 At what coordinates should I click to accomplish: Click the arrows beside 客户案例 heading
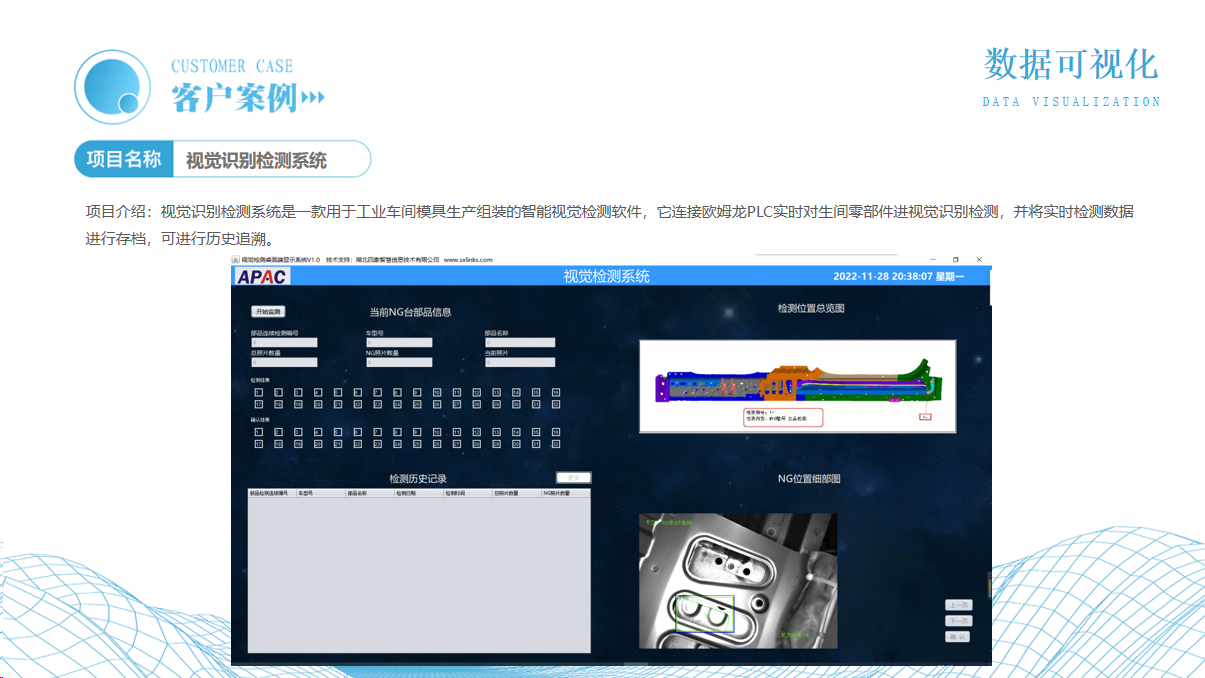(313, 98)
